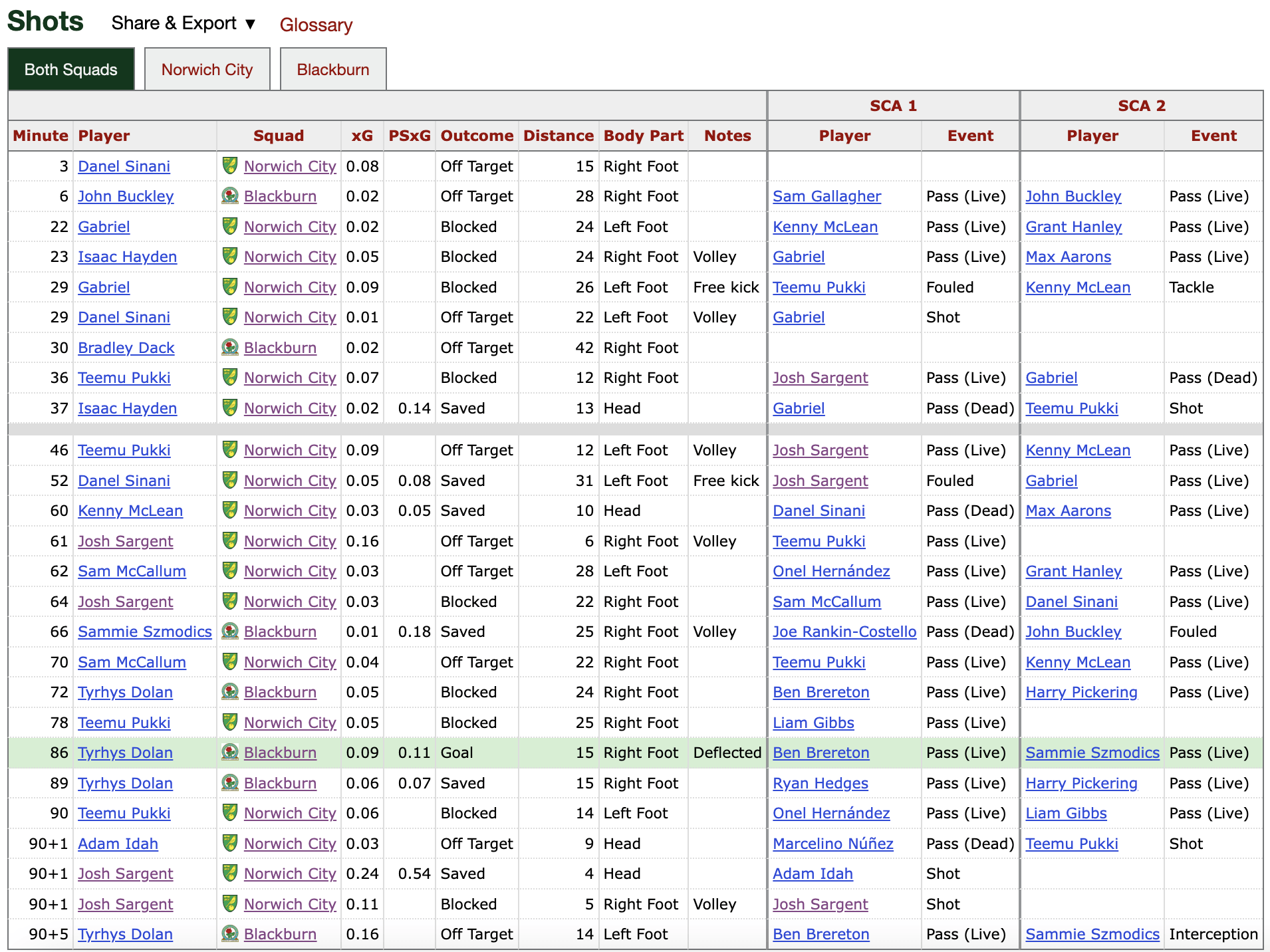Open Onel Hernández link in minute 62 row
1270x952 pixels.
tap(831, 571)
